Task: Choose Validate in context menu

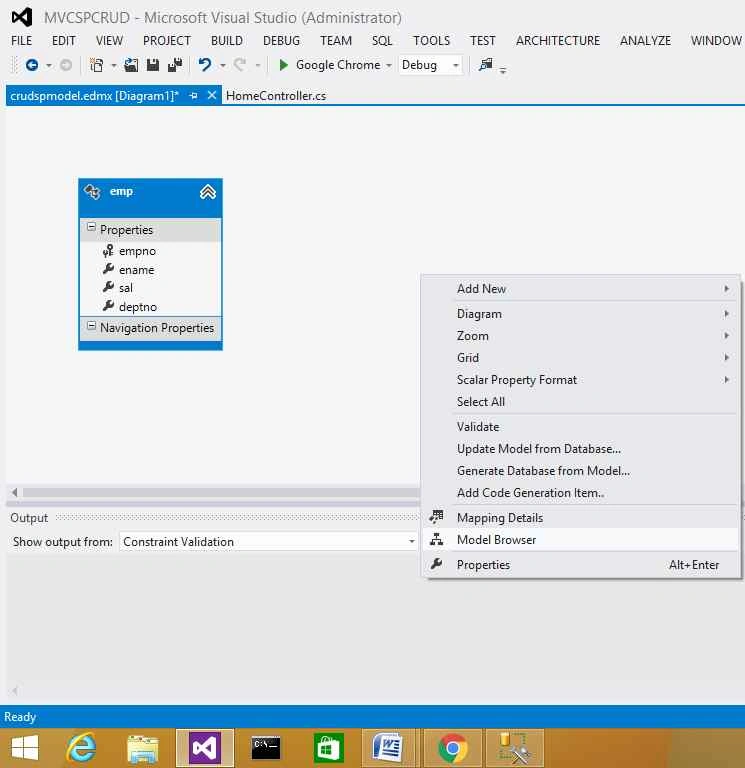Action: [x=580, y=427]
